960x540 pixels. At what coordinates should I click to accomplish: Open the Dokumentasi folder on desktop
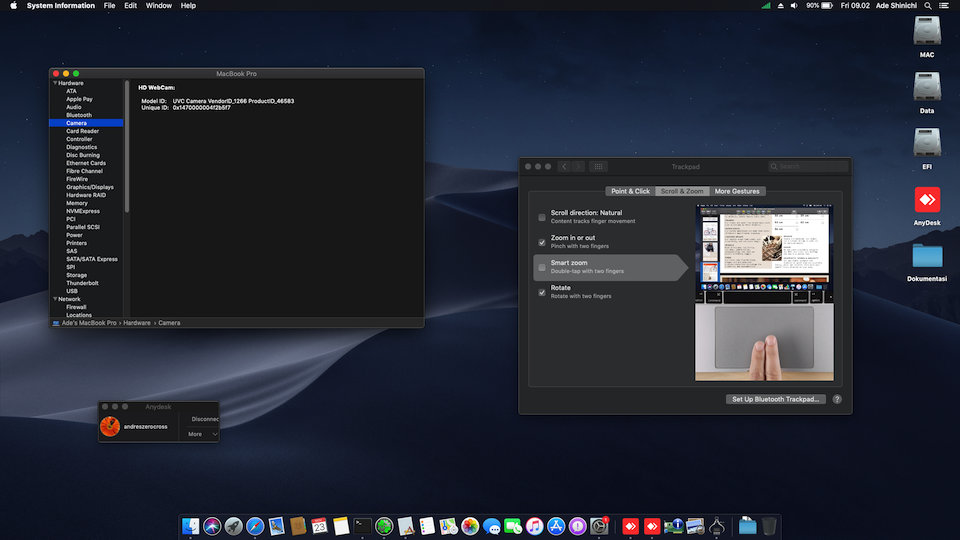927,257
